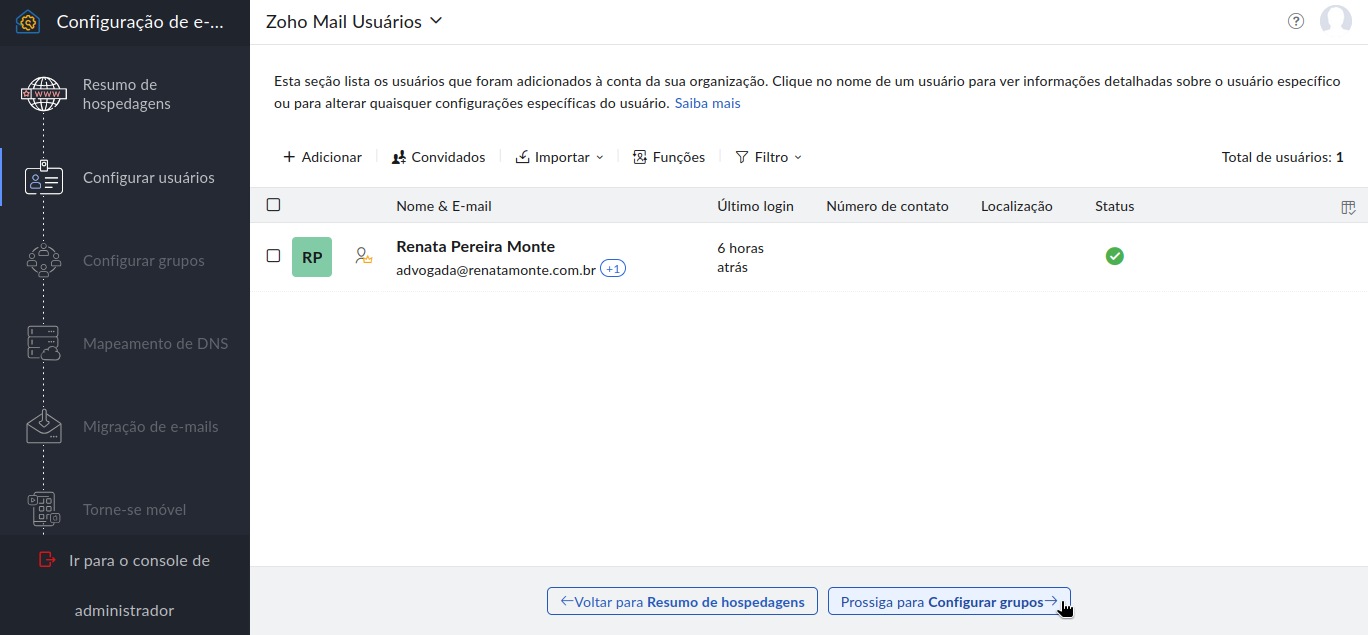The width and height of the screenshot is (1368, 635).
Task: Open the user profile avatar
Action: click(x=1336, y=21)
